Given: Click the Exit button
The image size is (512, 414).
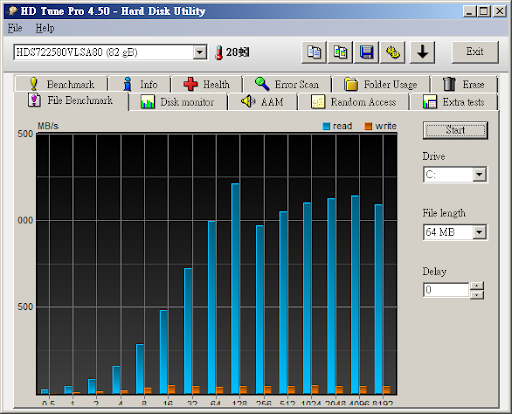Looking at the screenshot, I should (475, 52).
